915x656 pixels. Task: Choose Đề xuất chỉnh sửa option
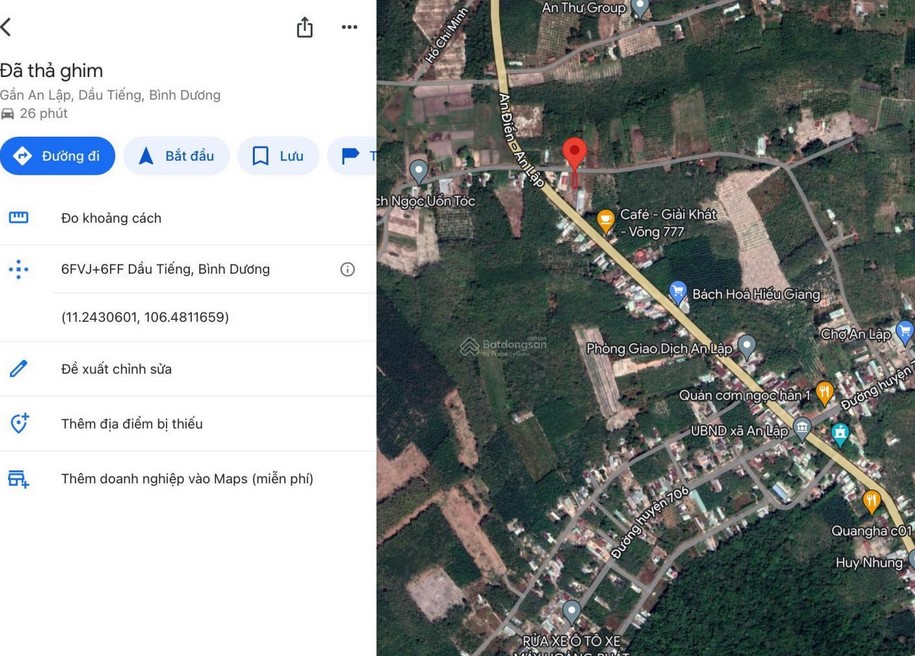(116, 369)
